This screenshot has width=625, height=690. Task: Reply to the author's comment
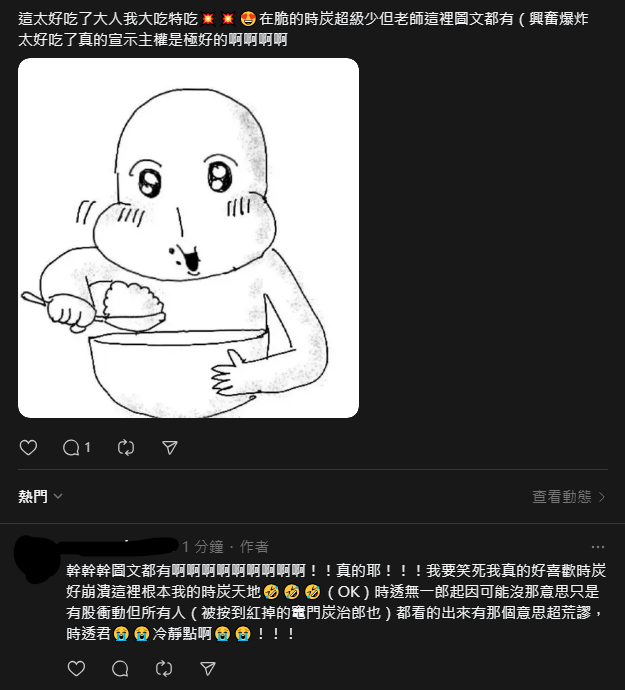click(120, 669)
